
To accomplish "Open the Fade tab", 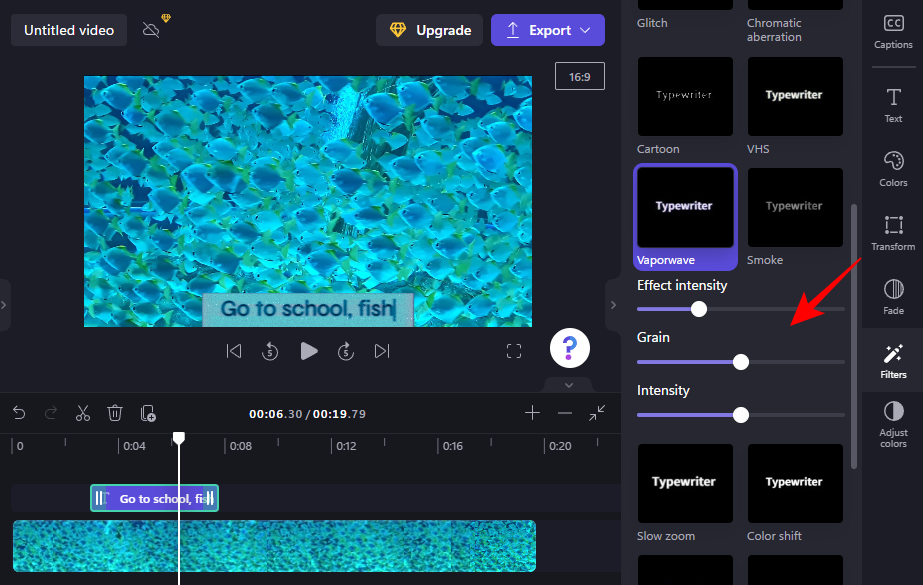I will (893, 297).
